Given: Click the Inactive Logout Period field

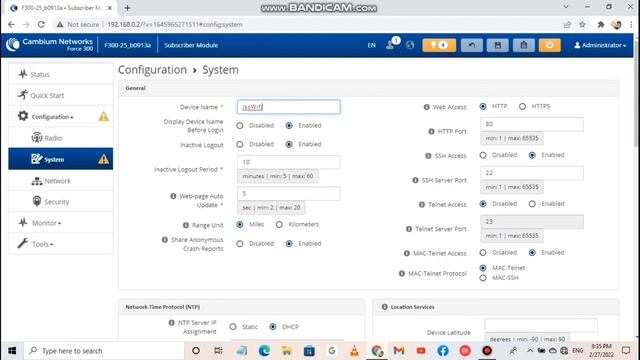Looking at the screenshot, I should pyautogui.click(x=289, y=162).
